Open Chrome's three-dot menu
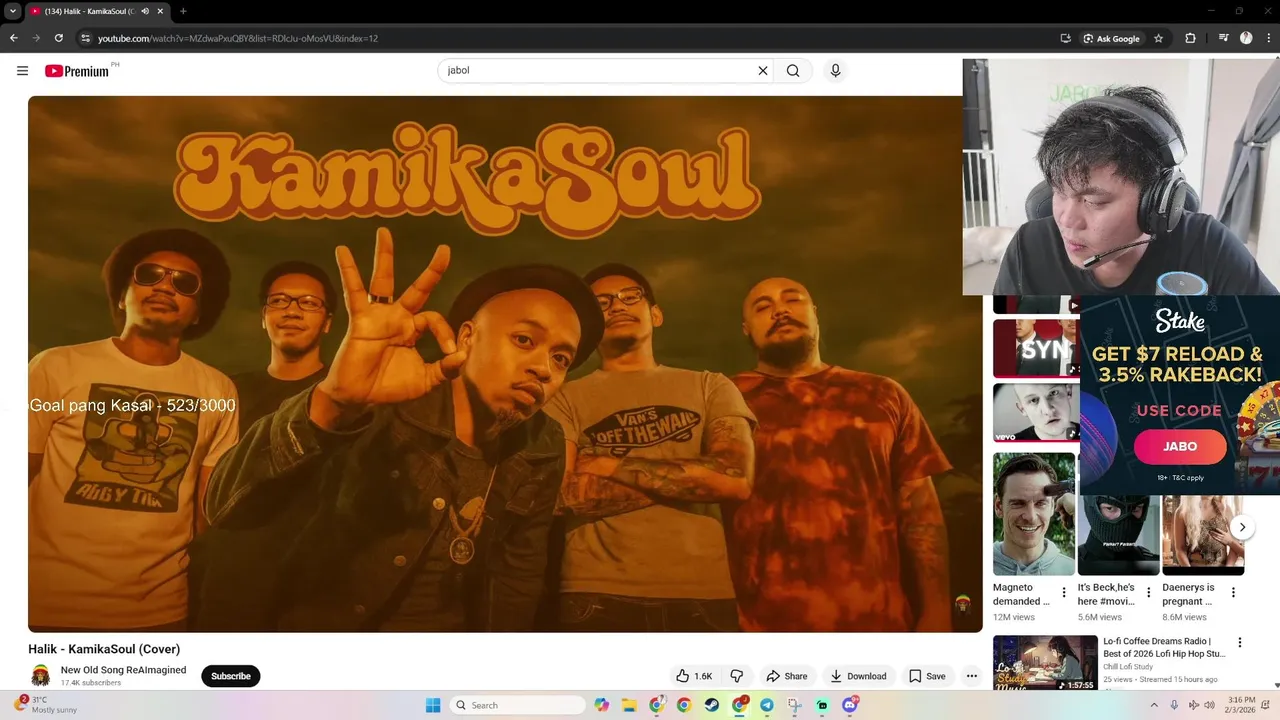Viewport: 1280px width, 720px height. tap(1268, 38)
